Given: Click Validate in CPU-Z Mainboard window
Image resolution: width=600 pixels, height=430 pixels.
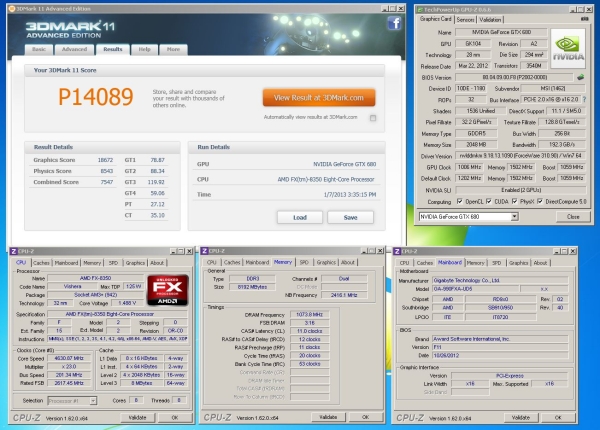Looking at the screenshot, I should coord(521,417).
